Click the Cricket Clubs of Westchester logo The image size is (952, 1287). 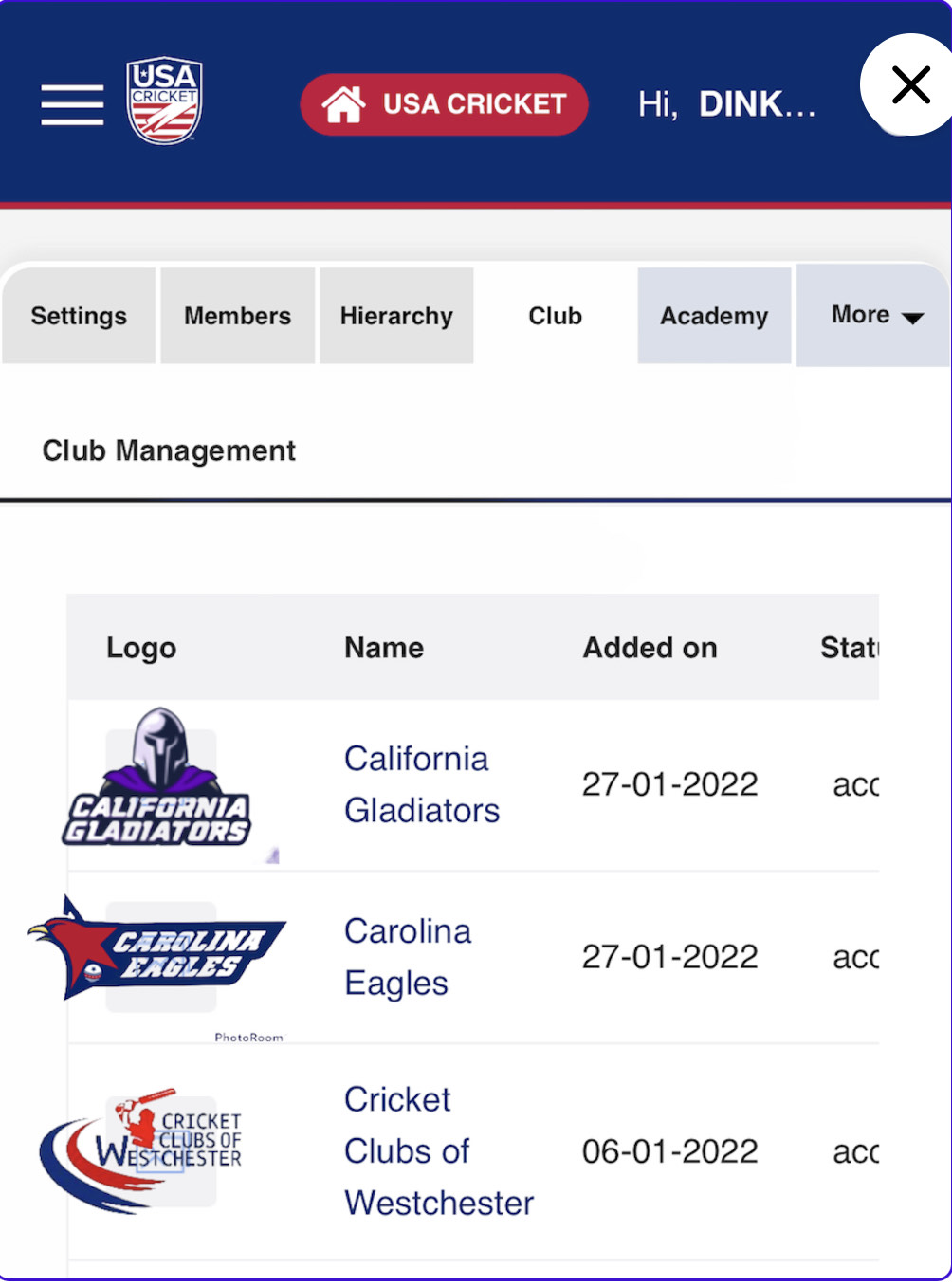click(x=140, y=1149)
